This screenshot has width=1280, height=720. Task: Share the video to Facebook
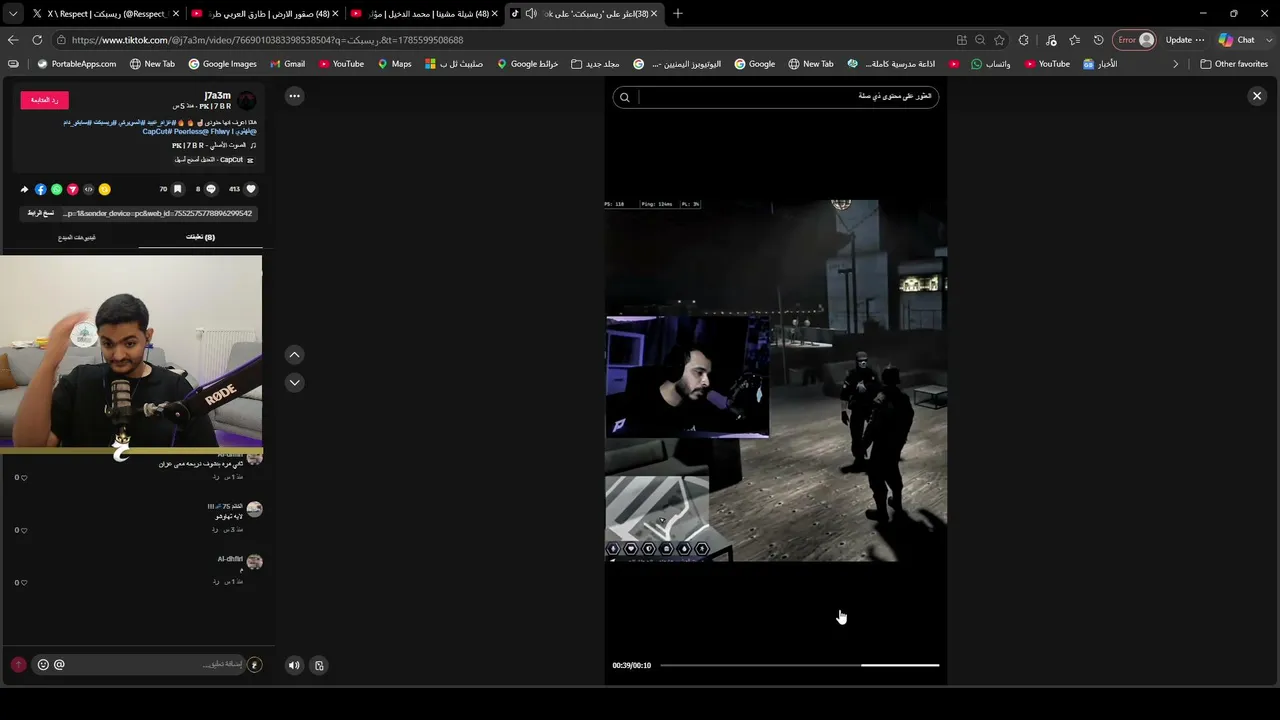[x=41, y=189]
